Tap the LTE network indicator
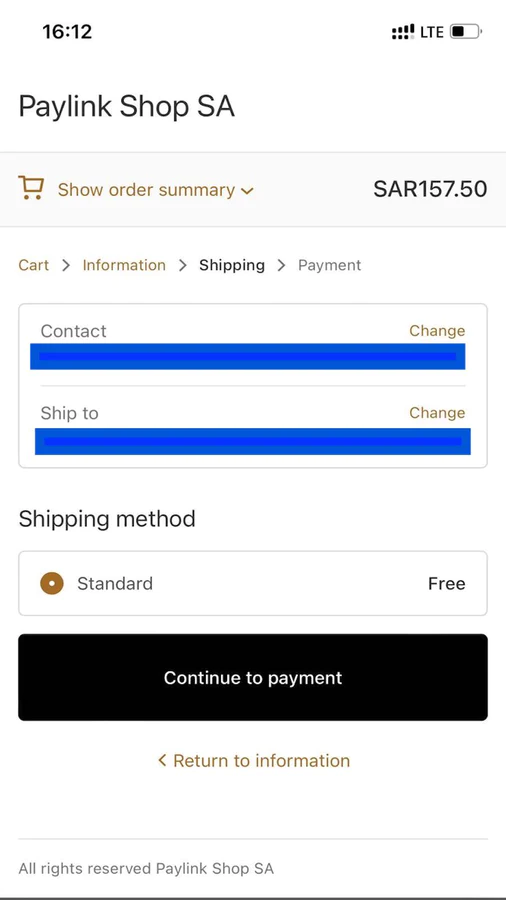 click(x=431, y=32)
